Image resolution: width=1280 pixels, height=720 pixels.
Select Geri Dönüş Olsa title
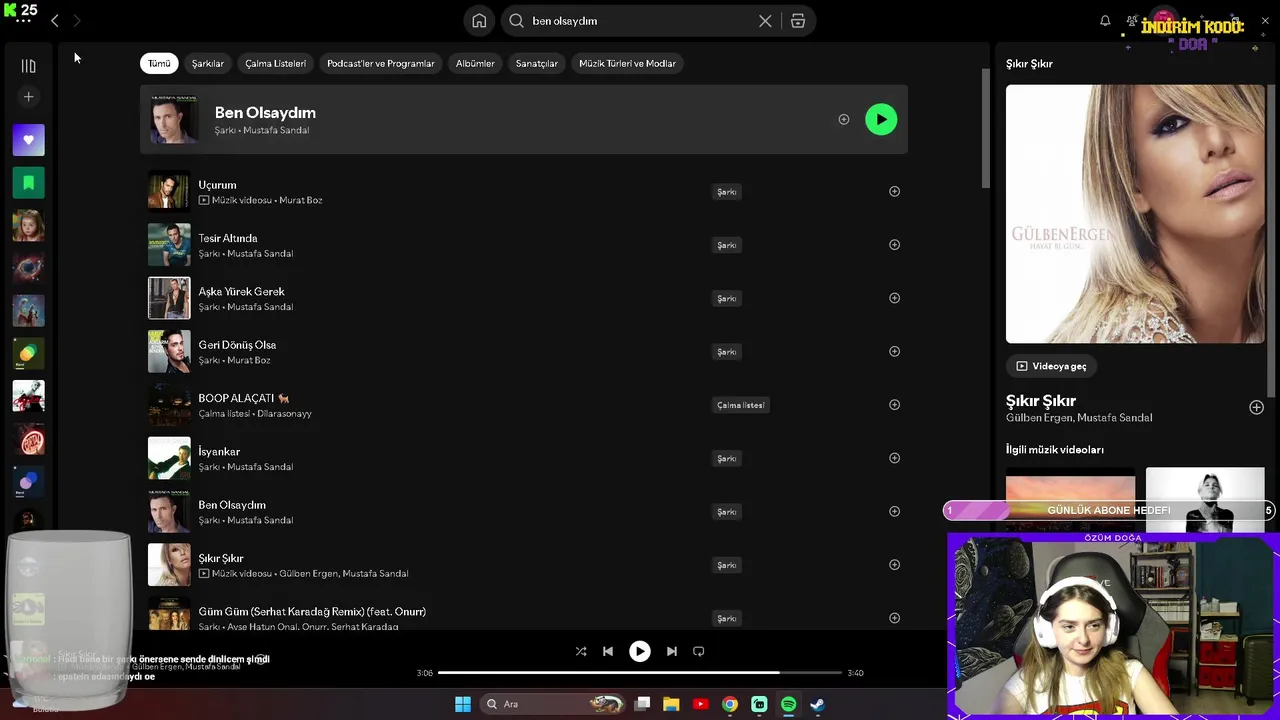237,345
